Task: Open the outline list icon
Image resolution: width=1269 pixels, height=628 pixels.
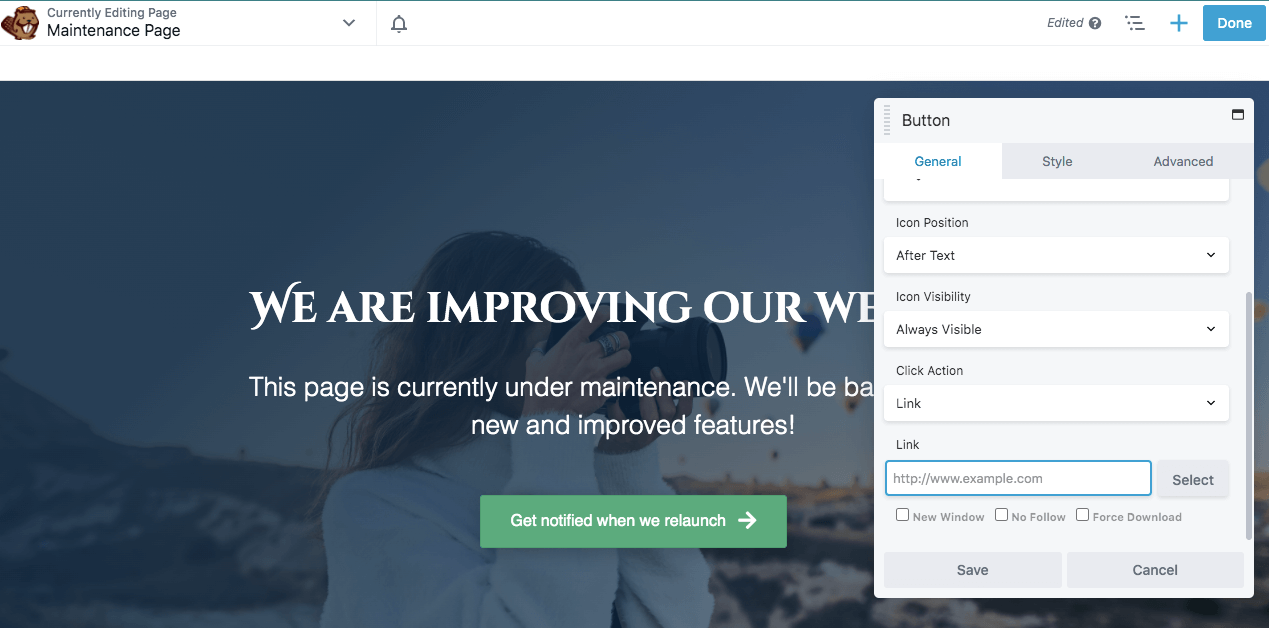Action: (x=1135, y=23)
